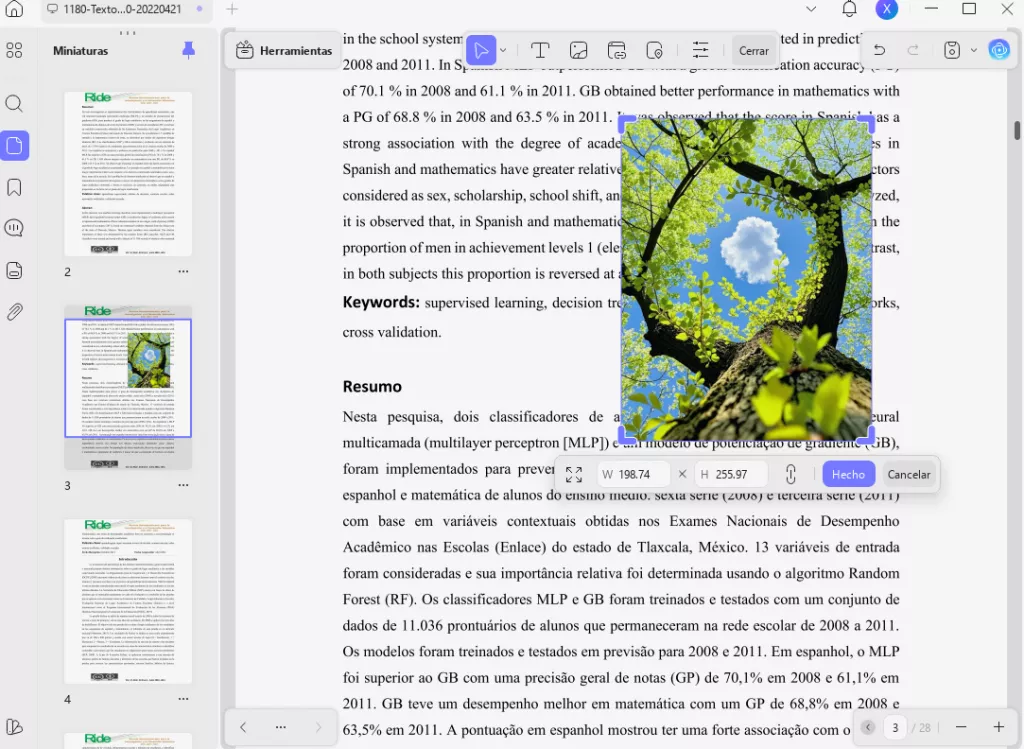
Task: Select the Text editing tool
Action: 540,50
